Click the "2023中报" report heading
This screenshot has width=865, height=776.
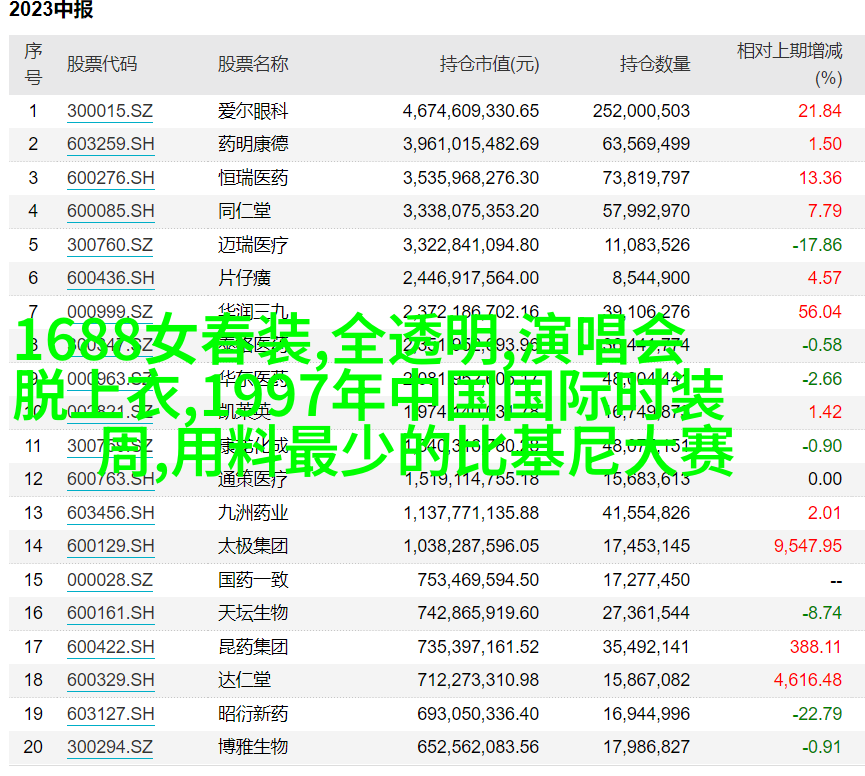[x=51, y=9]
